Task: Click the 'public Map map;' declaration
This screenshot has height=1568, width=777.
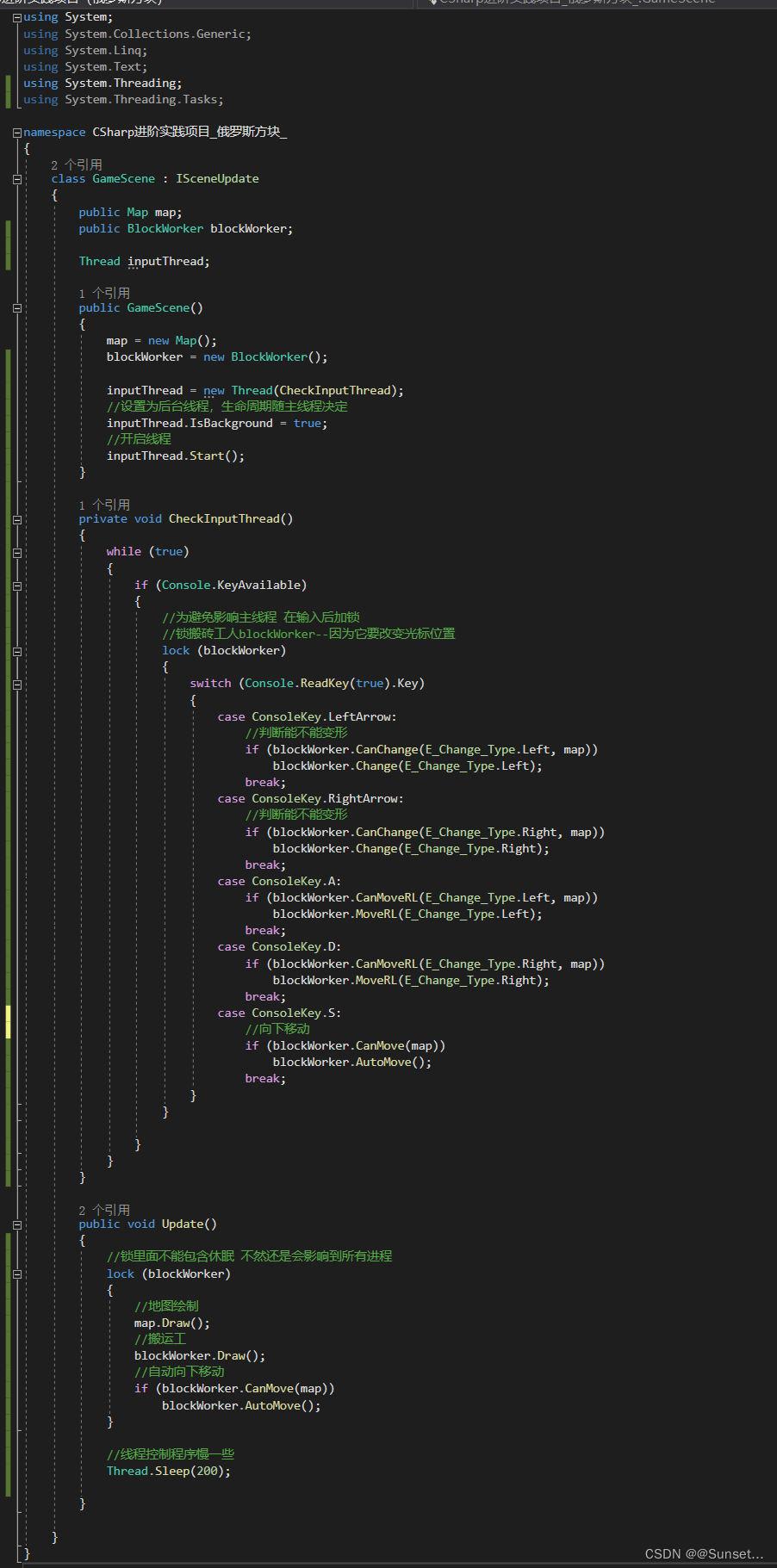Action: click(130, 212)
